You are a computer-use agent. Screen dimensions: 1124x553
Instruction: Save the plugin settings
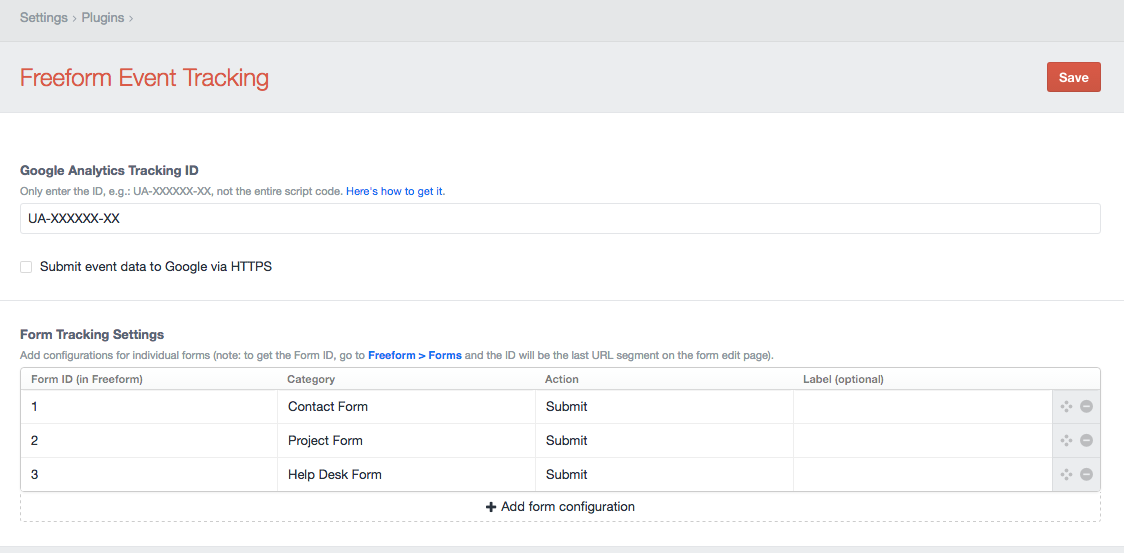pyautogui.click(x=1073, y=78)
